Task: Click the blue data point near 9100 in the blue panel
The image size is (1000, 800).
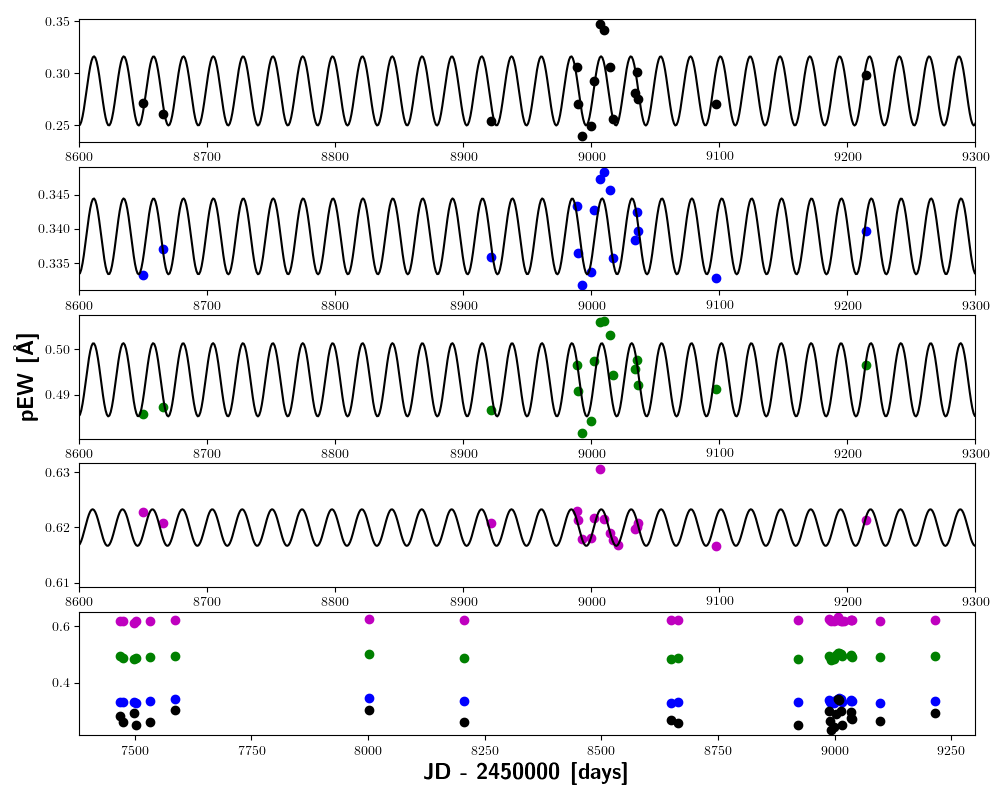Action: (716, 278)
